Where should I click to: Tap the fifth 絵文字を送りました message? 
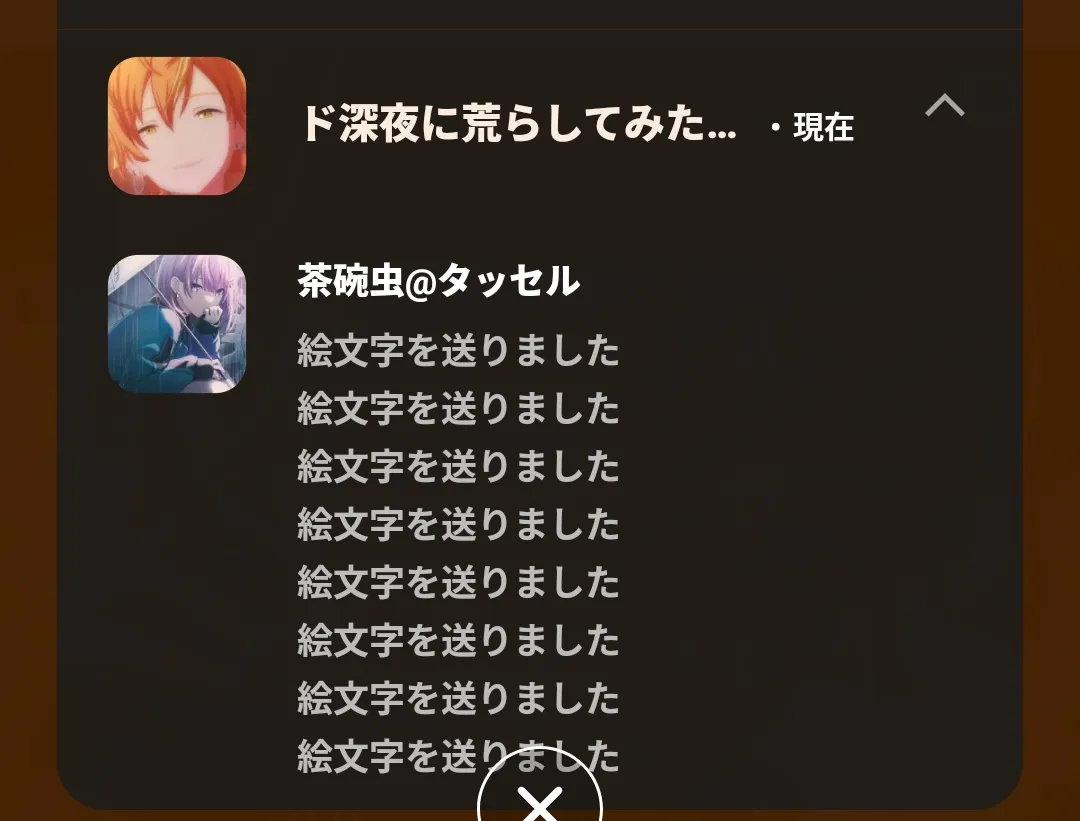click(458, 582)
